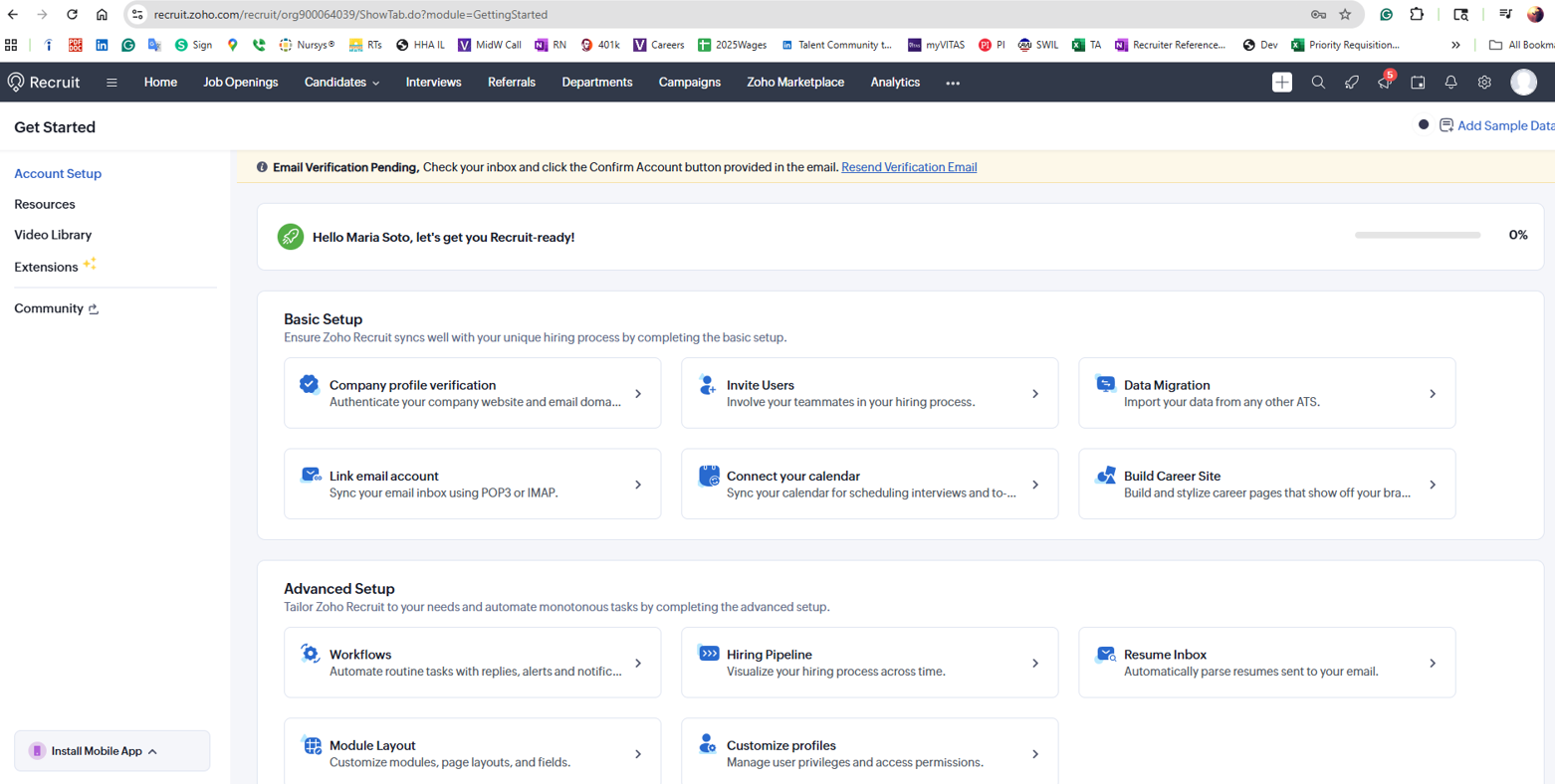
Task: Open the Careers bookmark
Action: [x=659, y=45]
